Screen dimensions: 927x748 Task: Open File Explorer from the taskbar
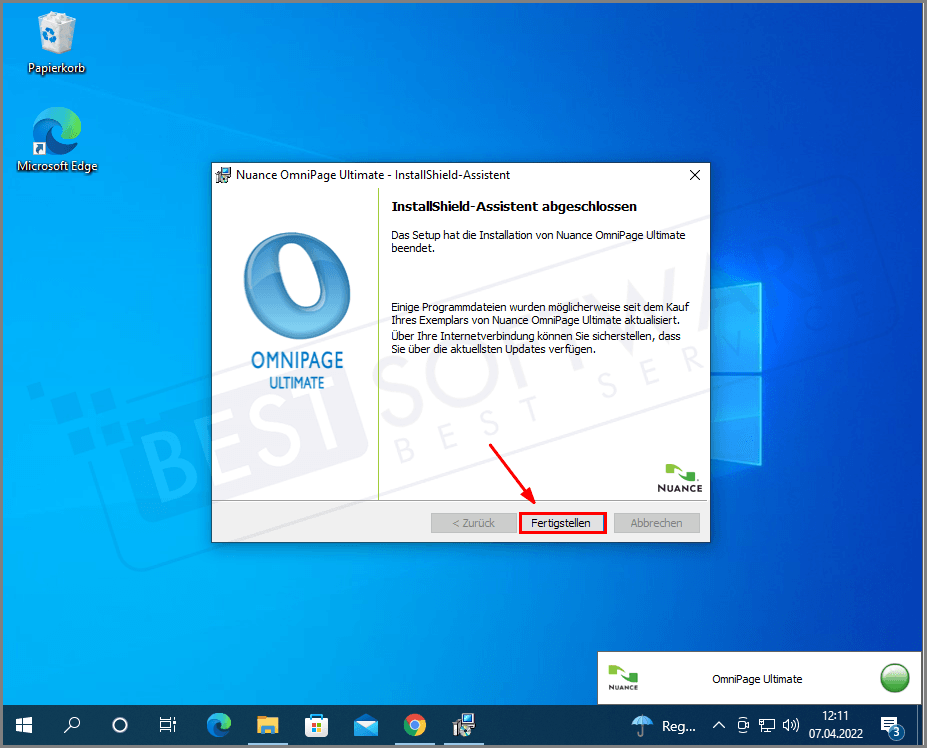(x=267, y=725)
